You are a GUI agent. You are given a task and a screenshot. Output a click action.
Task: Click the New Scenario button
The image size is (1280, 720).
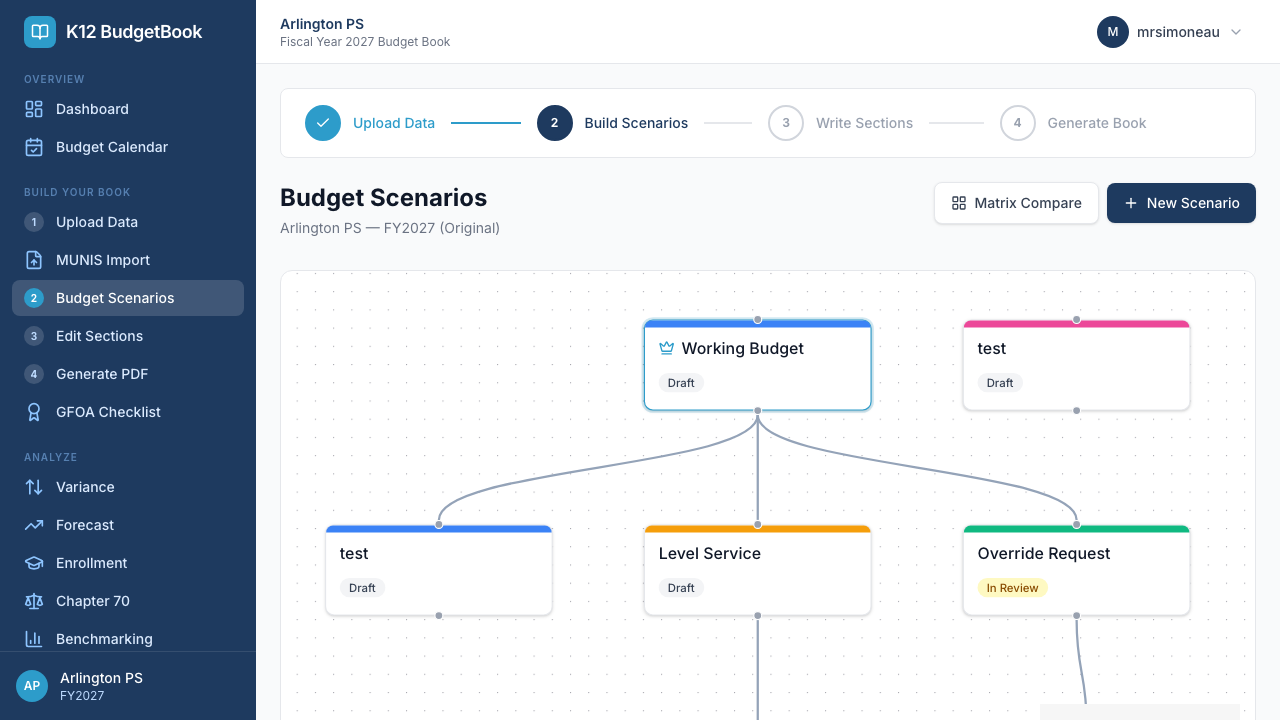tap(1181, 203)
